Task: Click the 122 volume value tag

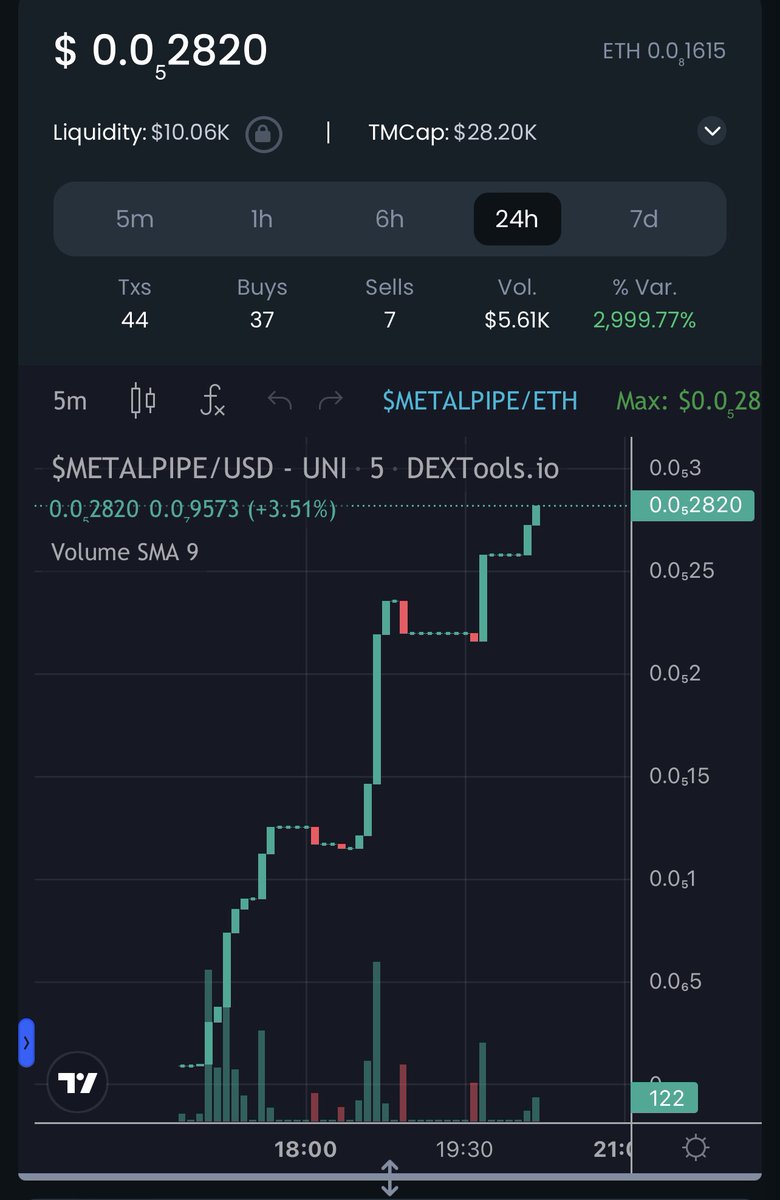Action: [x=666, y=1099]
